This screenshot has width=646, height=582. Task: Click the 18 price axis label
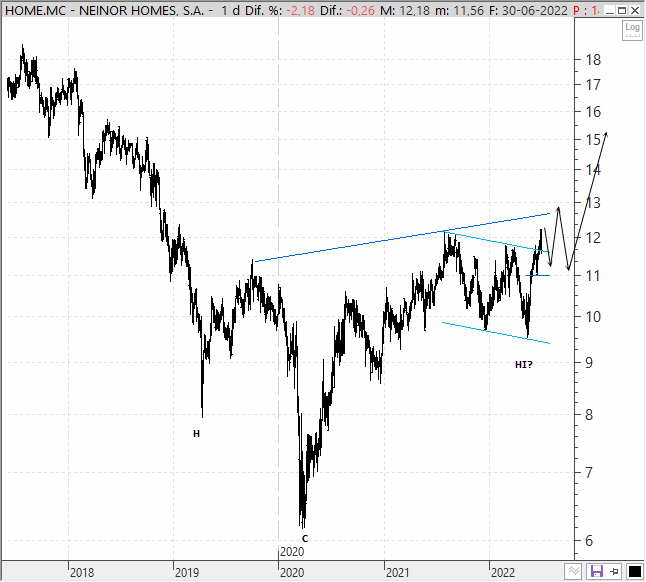point(593,60)
